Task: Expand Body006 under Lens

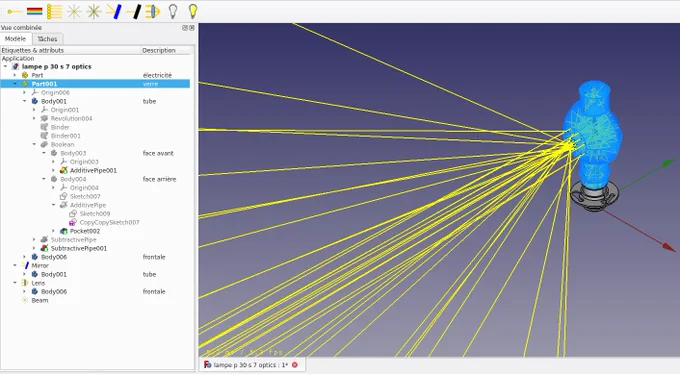Action: pos(24,292)
